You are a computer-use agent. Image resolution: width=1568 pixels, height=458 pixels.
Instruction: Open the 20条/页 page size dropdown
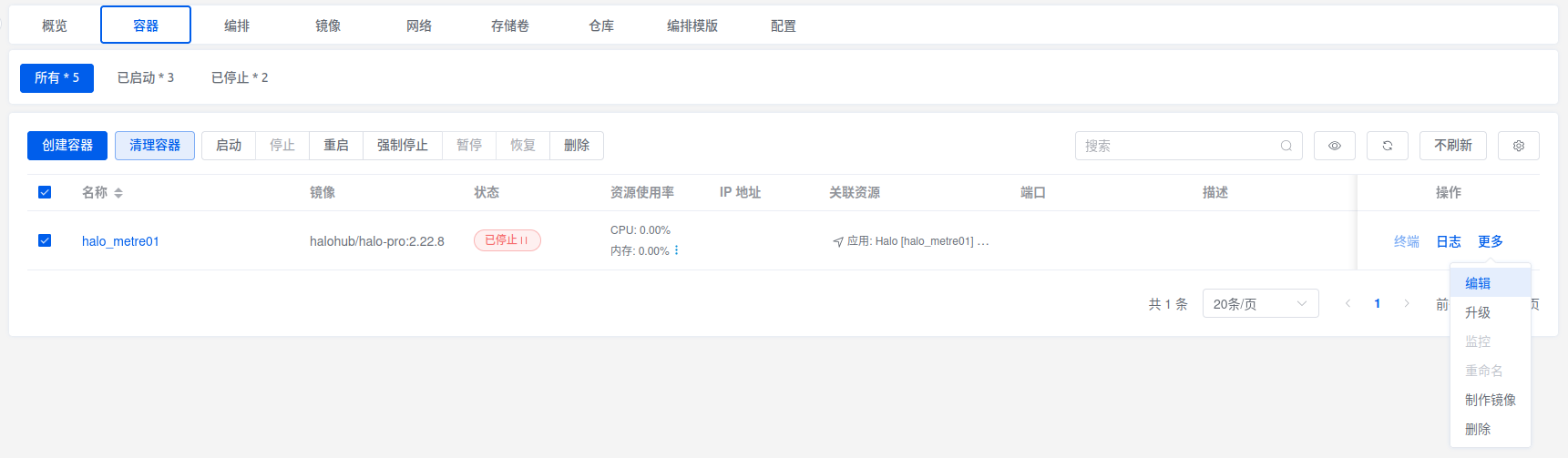(x=1260, y=303)
